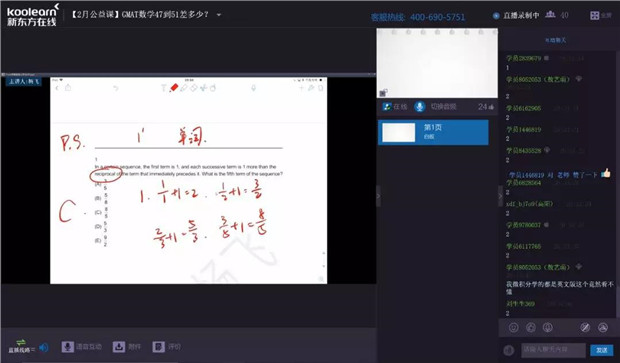The height and width of the screenshot is (363, 620).
Task: Click the rightmost chat toolbar icon
Action: click(603, 327)
